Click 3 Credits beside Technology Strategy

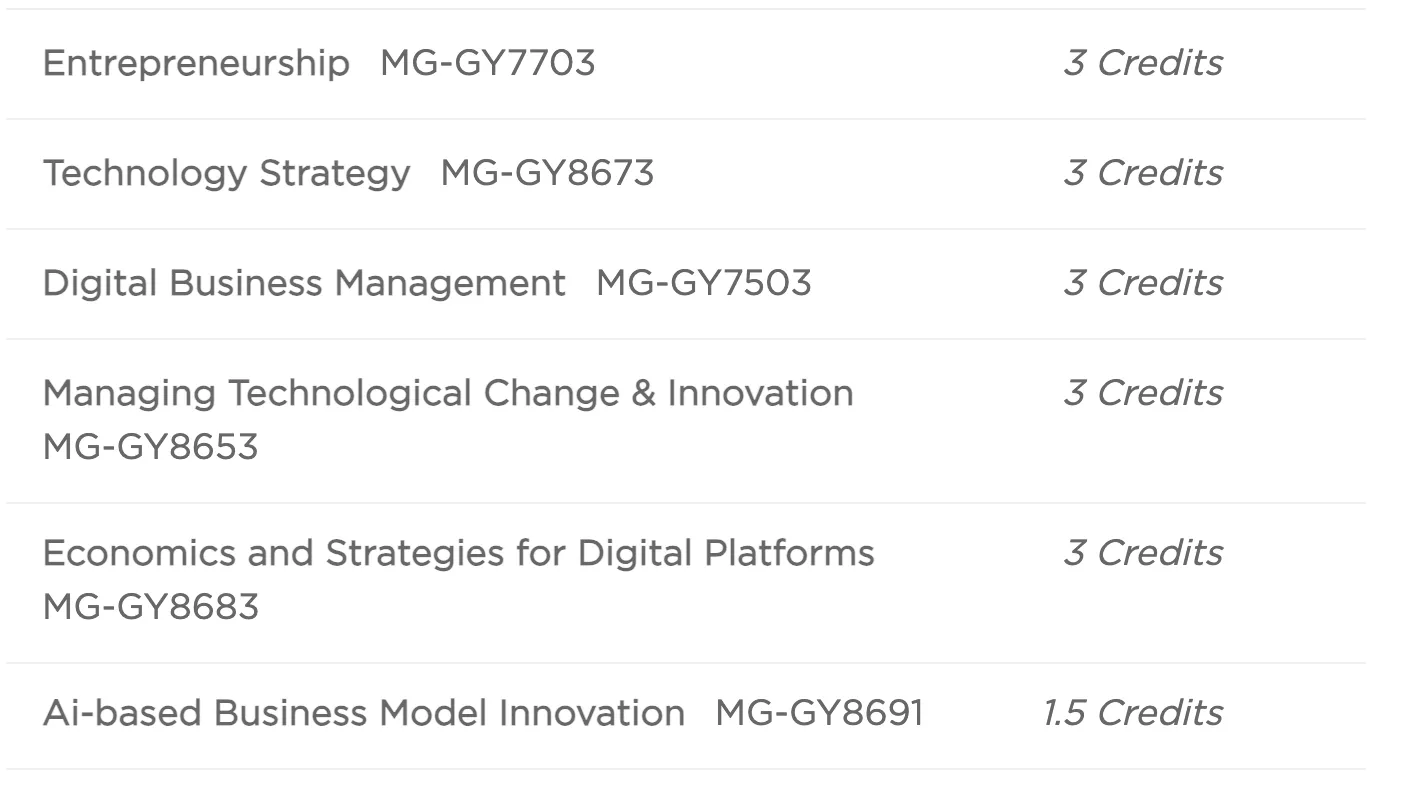click(x=1142, y=174)
